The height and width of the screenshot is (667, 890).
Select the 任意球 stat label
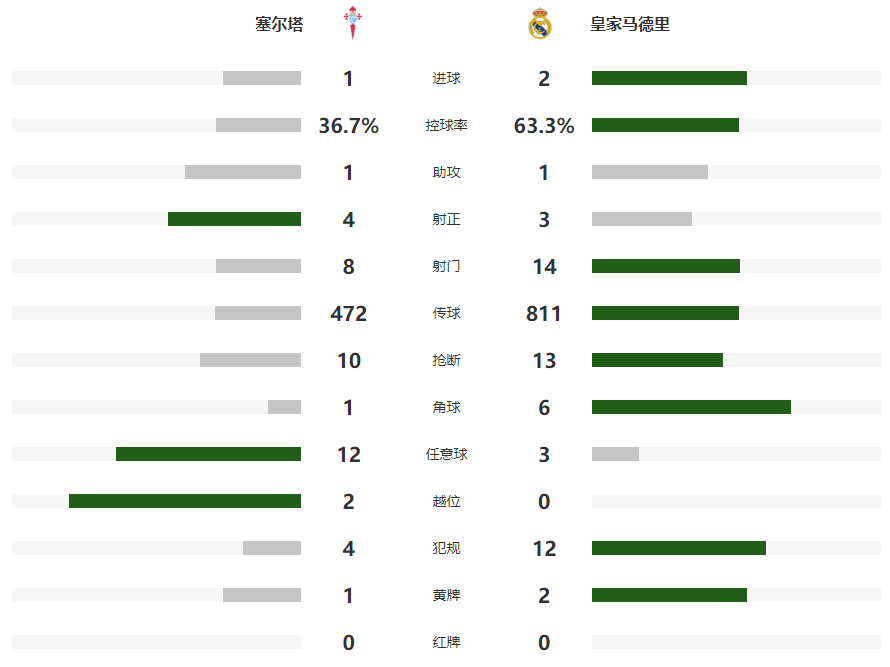tap(446, 455)
